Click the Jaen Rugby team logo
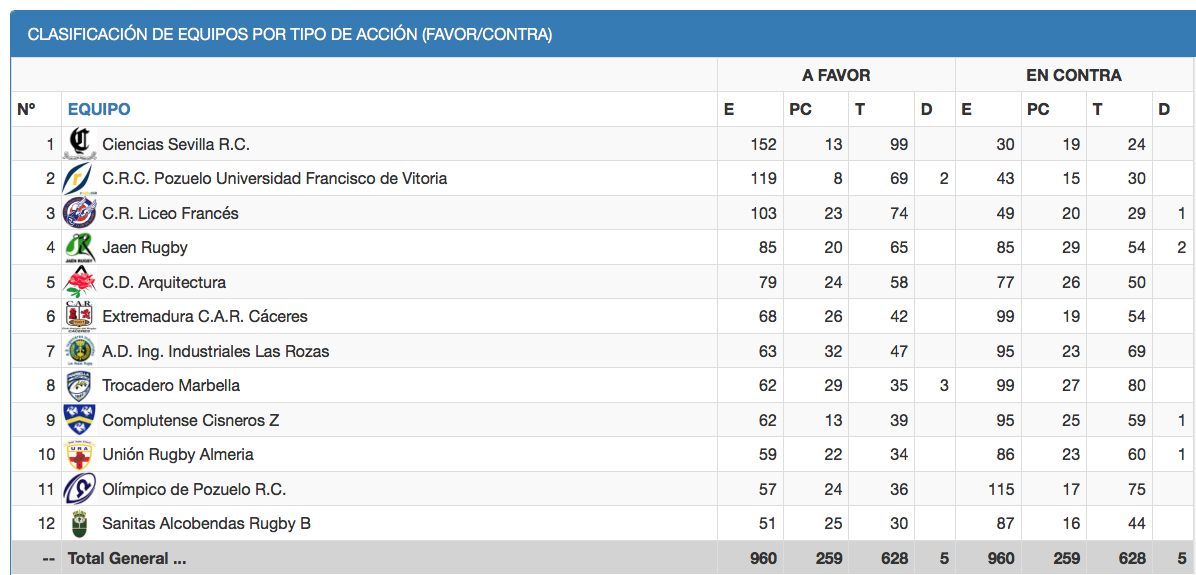Image resolution: width=1196 pixels, height=575 pixels. pyautogui.click(x=79, y=248)
